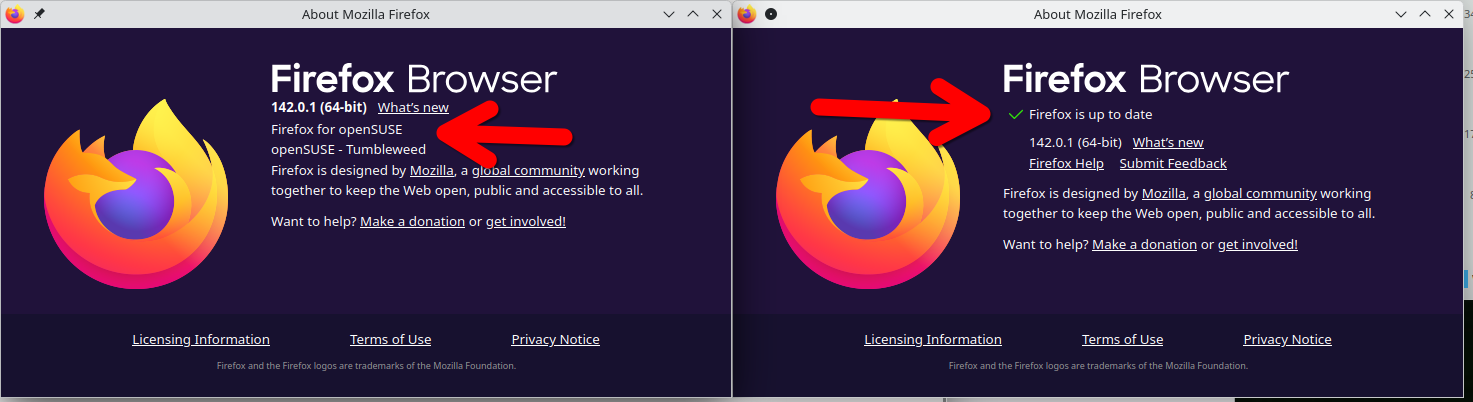
Task: Close the right About Mozilla Firefox window
Action: tap(1449, 14)
